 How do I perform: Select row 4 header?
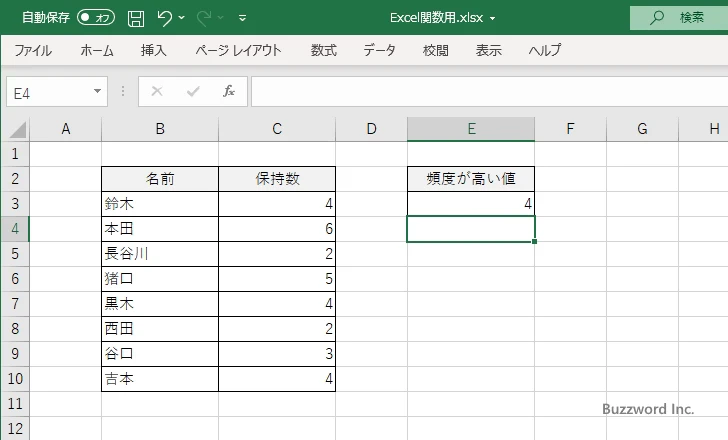point(15,229)
